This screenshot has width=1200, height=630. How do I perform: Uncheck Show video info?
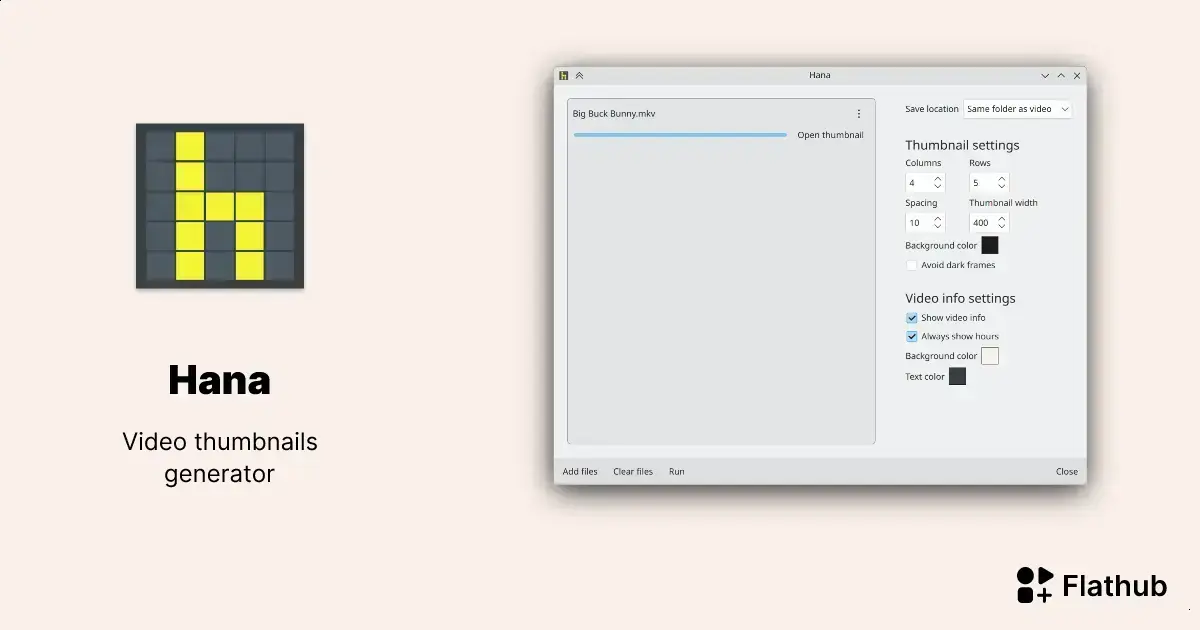[911, 318]
